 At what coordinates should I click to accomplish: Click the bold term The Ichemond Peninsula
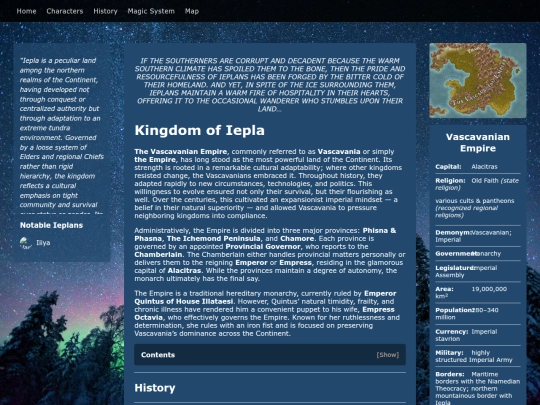214,239
